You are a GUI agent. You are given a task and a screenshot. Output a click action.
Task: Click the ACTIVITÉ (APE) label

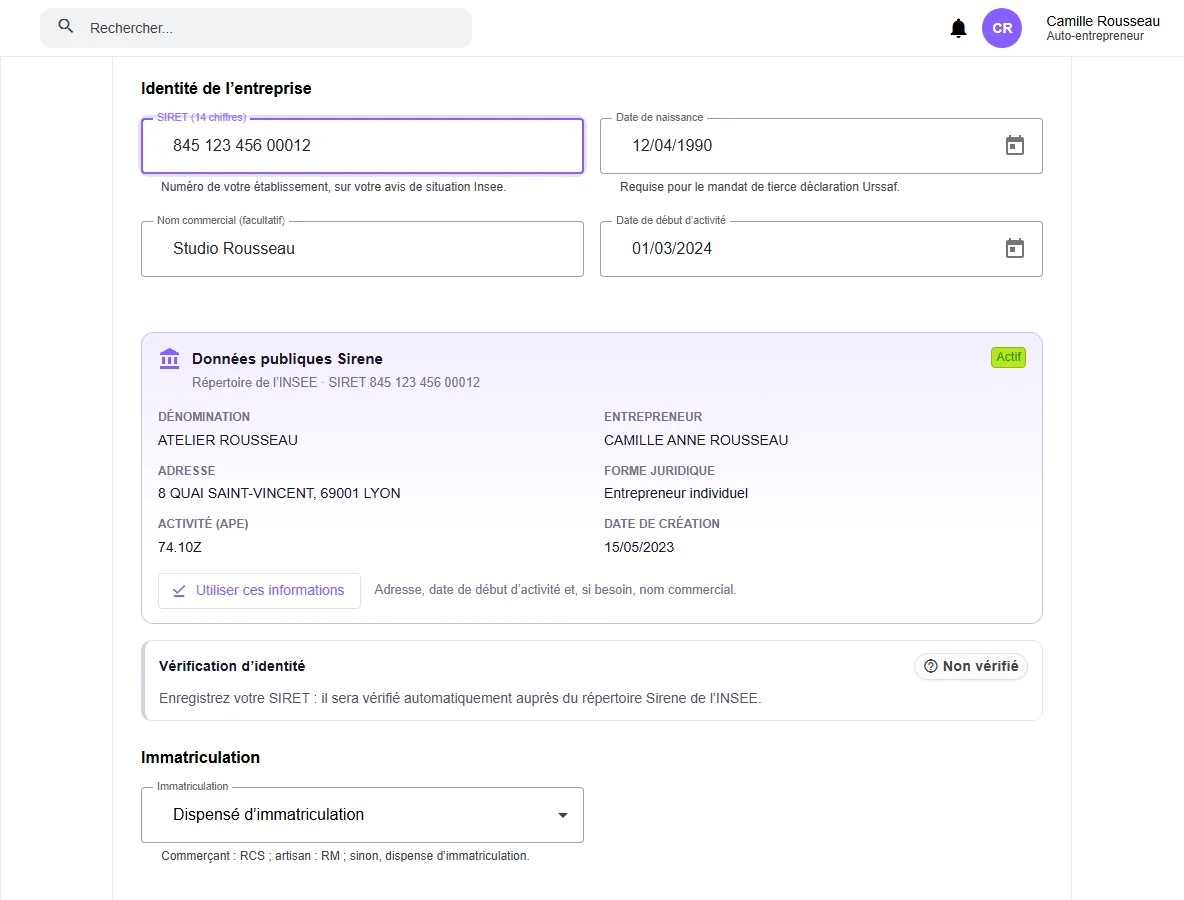[x=203, y=523]
